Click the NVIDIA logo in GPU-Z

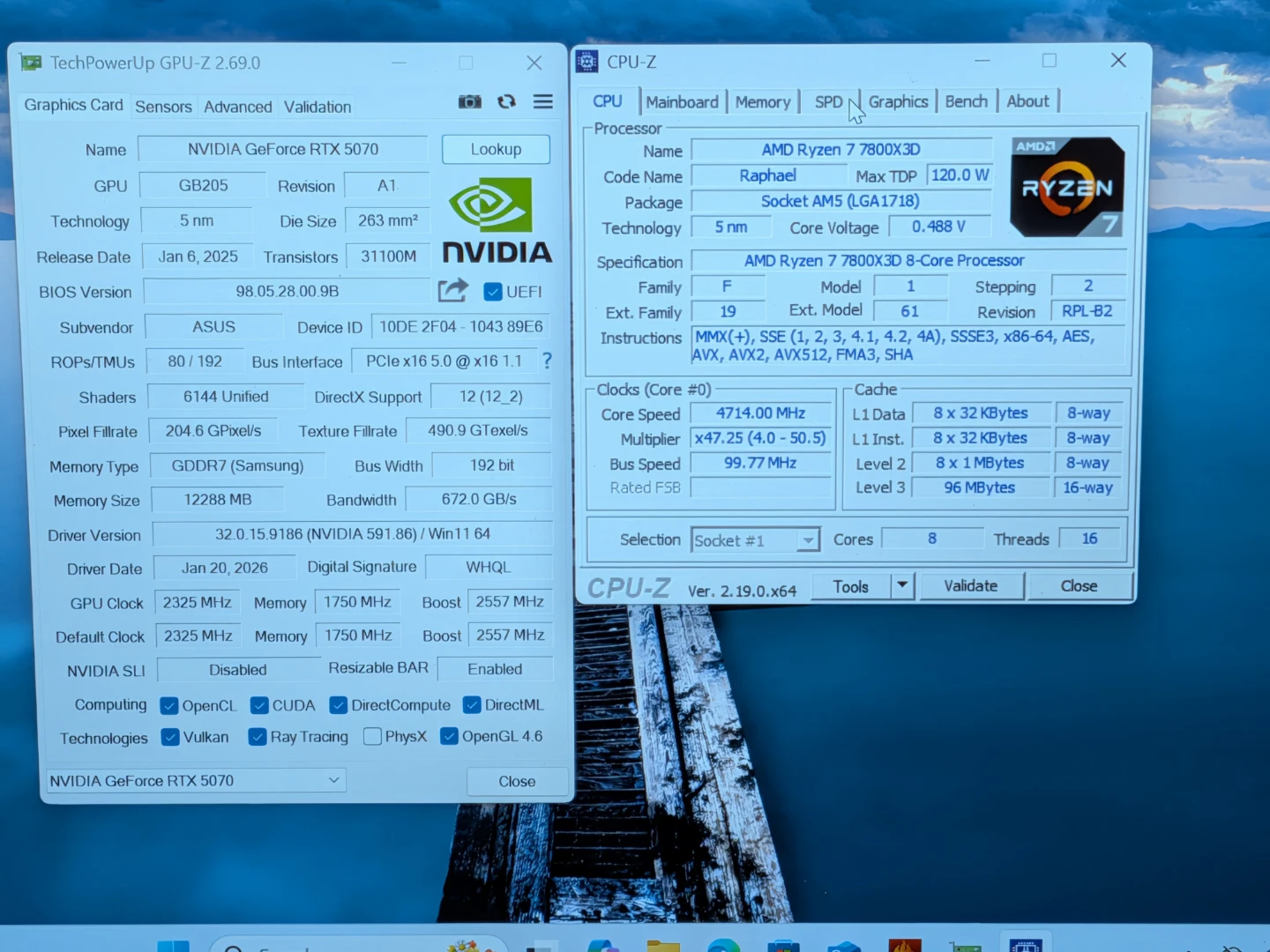497,220
